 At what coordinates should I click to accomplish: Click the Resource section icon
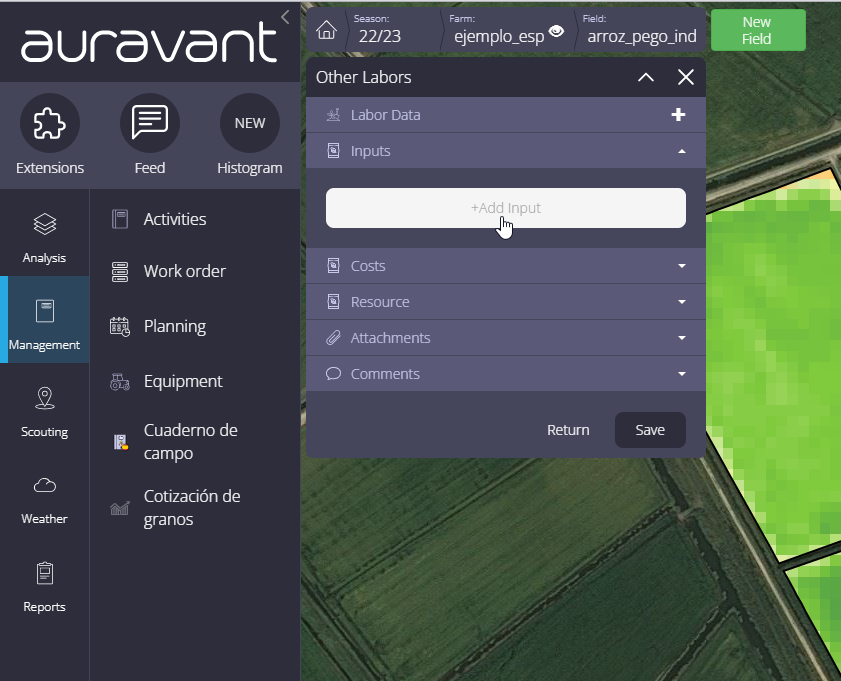pyautogui.click(x=333, y=301)
